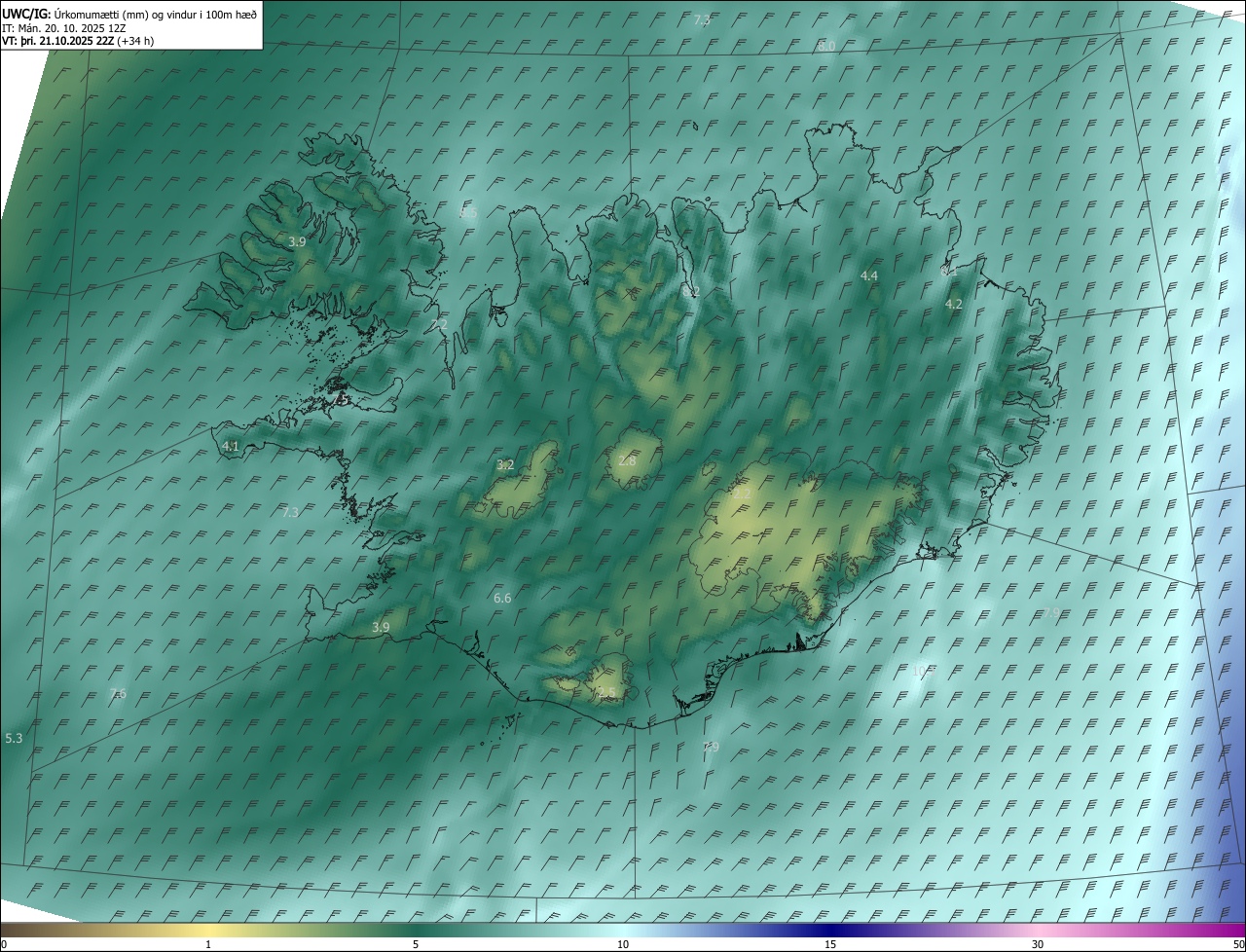1246x952 pixels.
Task: Click the 5 tick on the color scale
Action: [x=416, y=945]
